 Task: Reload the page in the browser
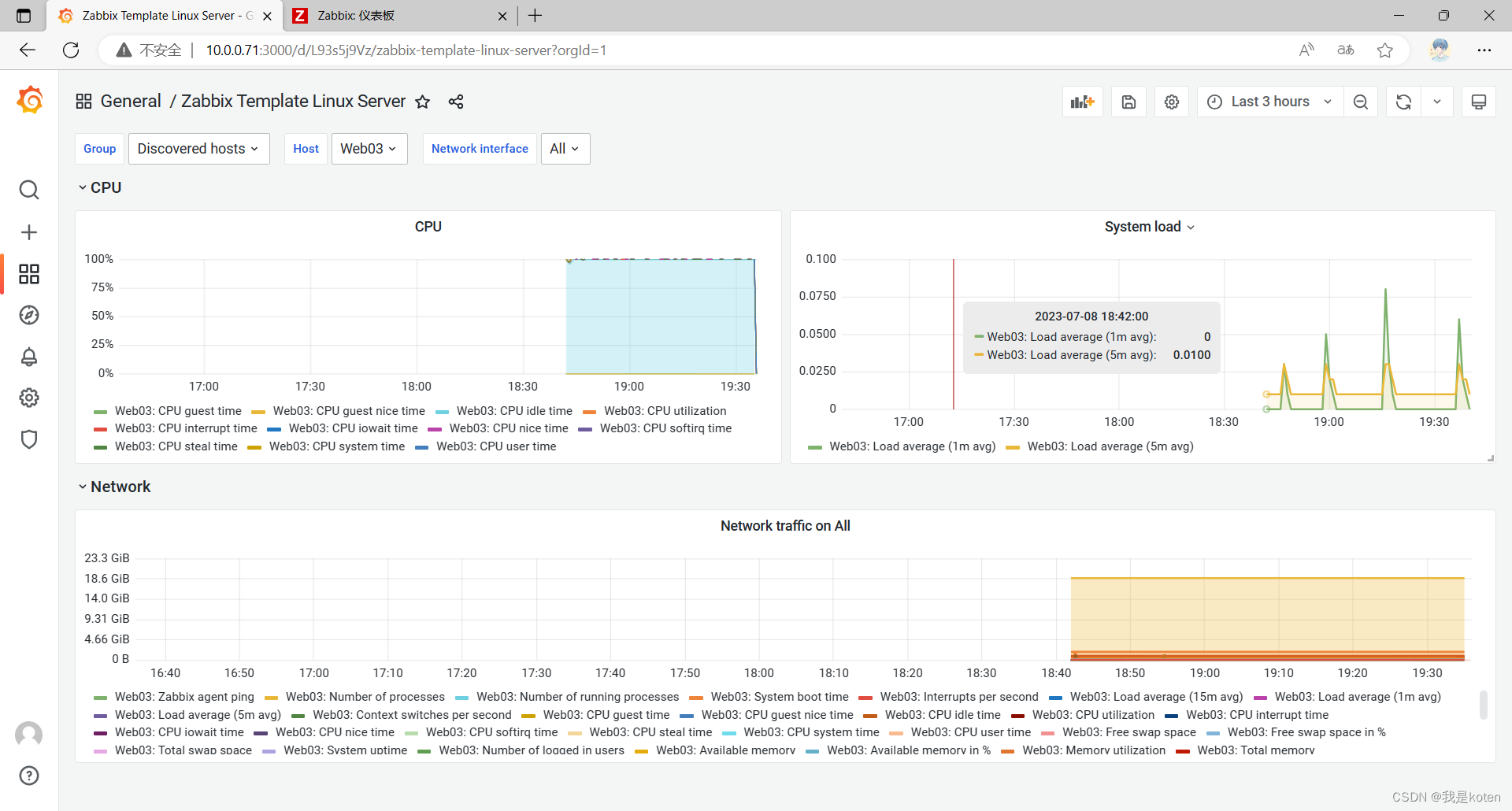point(71,50)
